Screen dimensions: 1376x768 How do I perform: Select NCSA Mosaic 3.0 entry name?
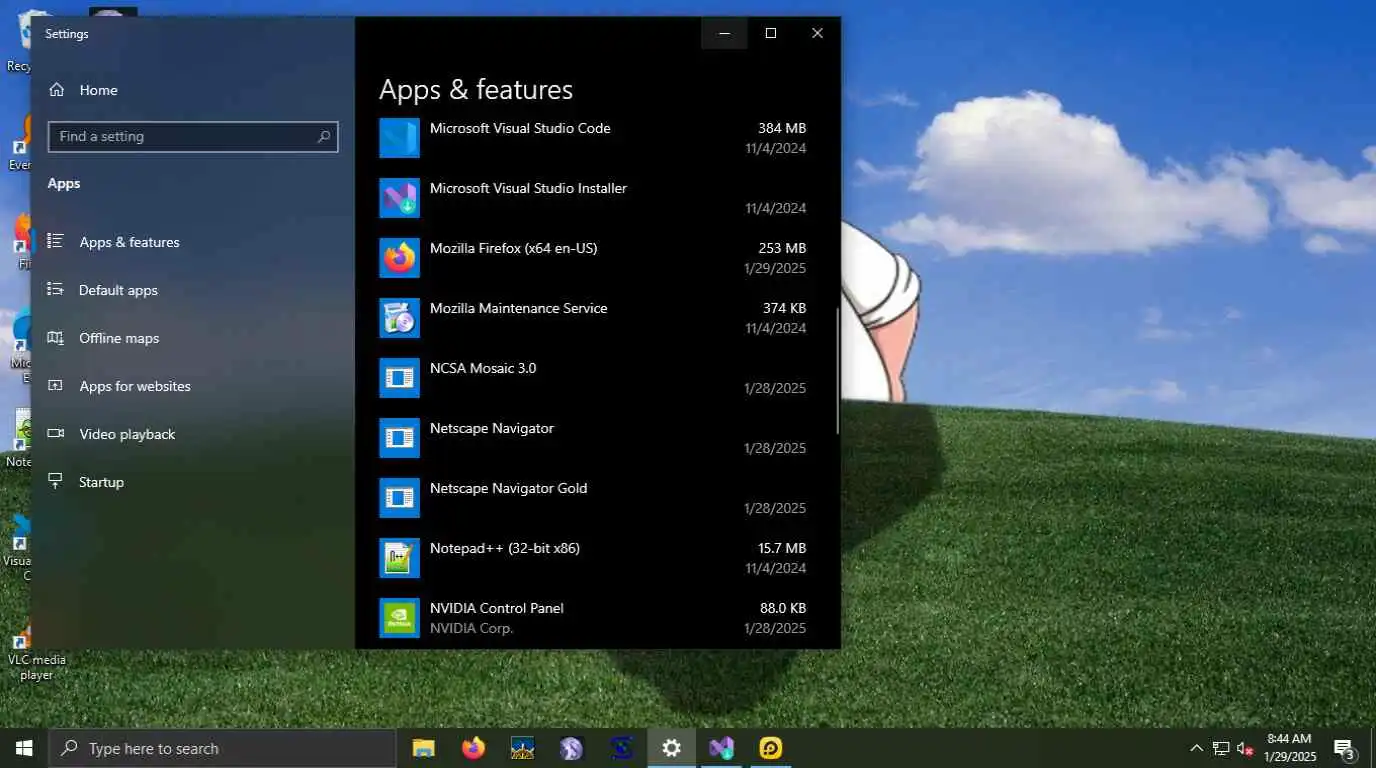483,368
